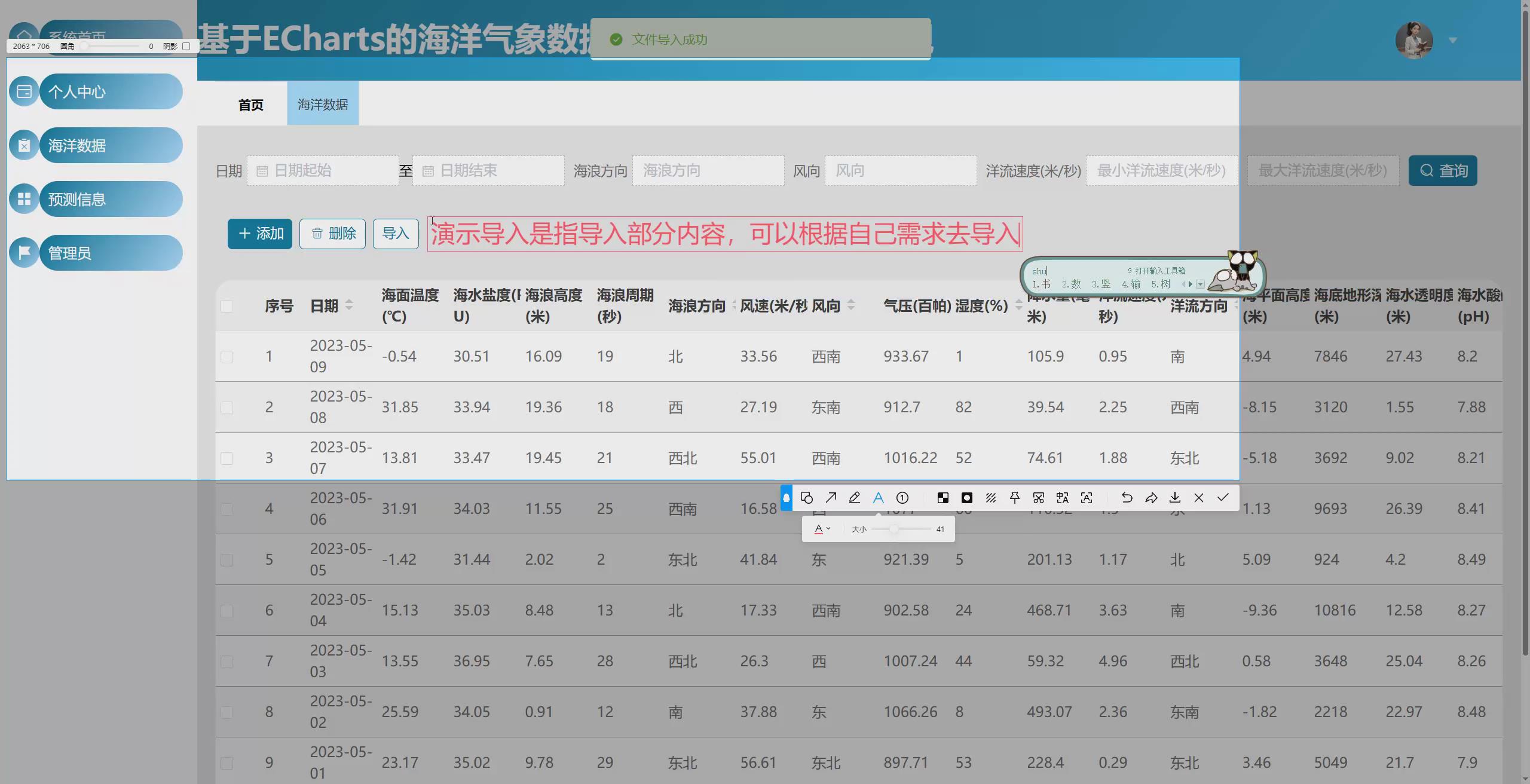Screen dimensions: 1530x784
Task: Click the 风向 input field
Action: 901,171
